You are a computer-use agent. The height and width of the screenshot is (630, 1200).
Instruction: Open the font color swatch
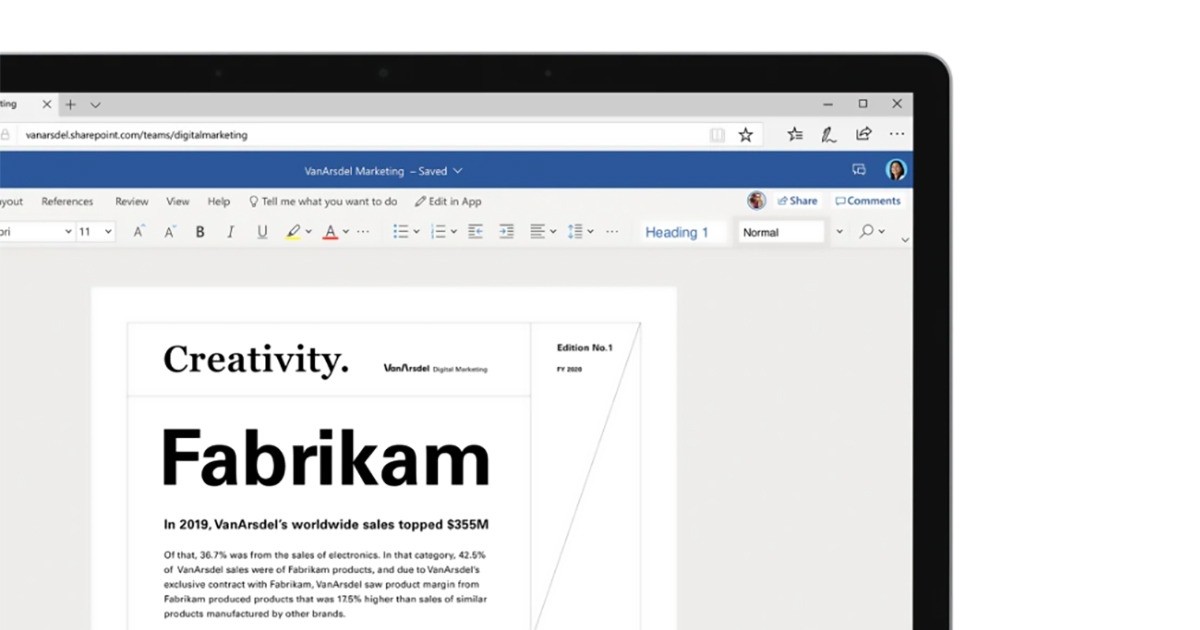[x=333, y=231]
